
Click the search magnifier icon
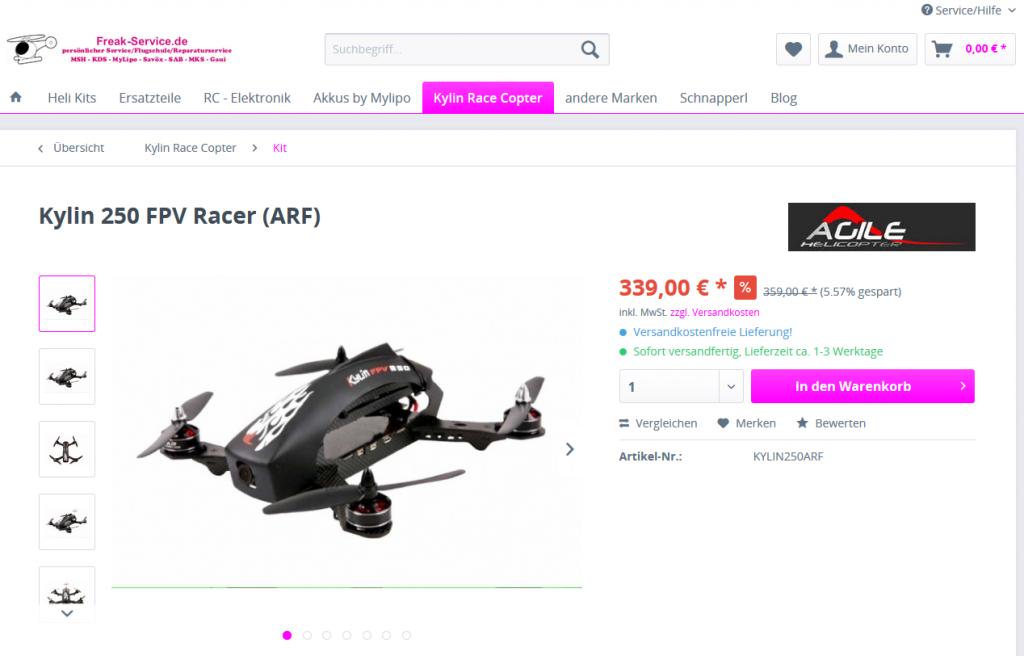(x=590, y=50)
